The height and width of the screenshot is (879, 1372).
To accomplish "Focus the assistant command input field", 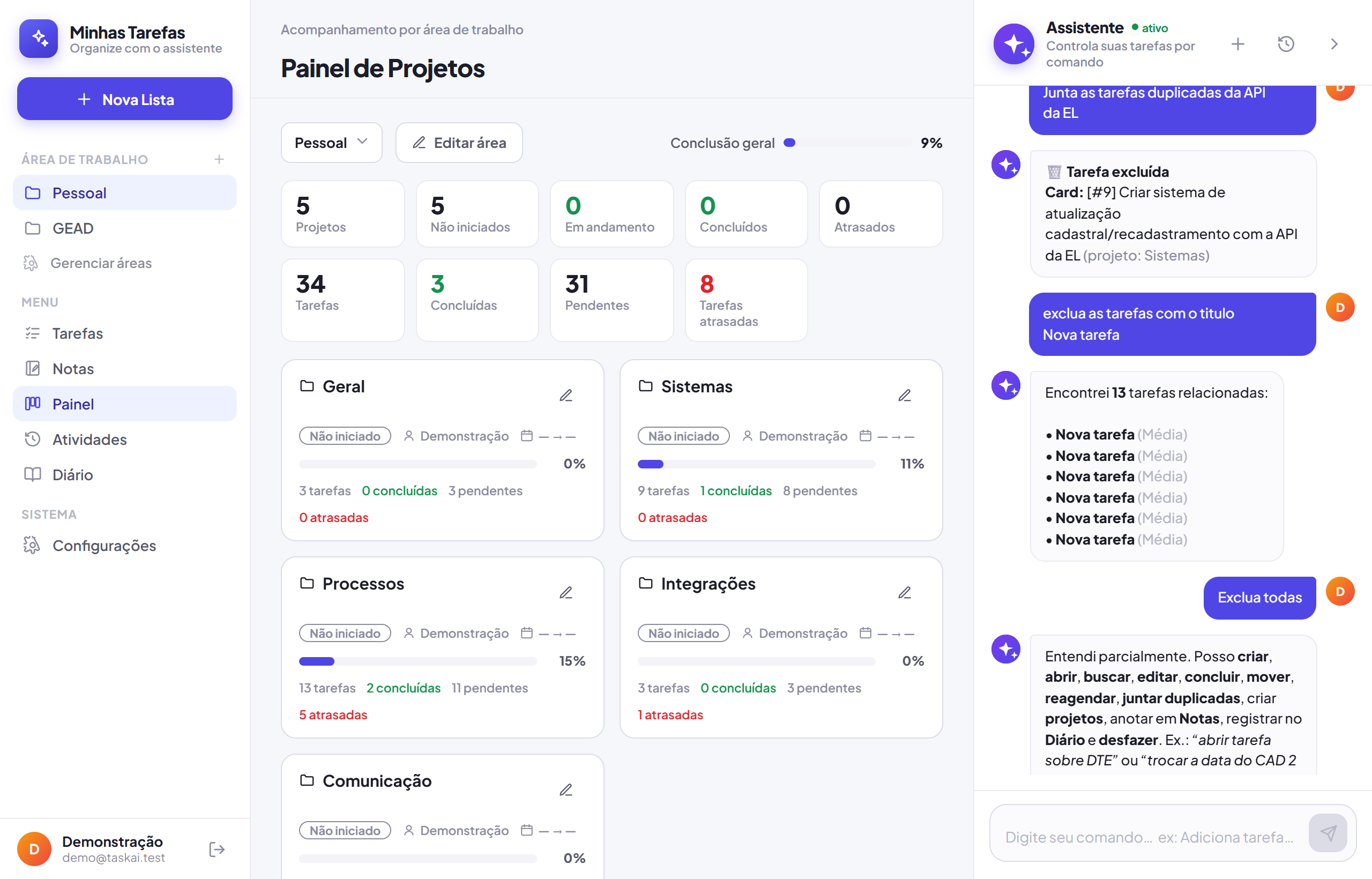I will pos(1149,837).
